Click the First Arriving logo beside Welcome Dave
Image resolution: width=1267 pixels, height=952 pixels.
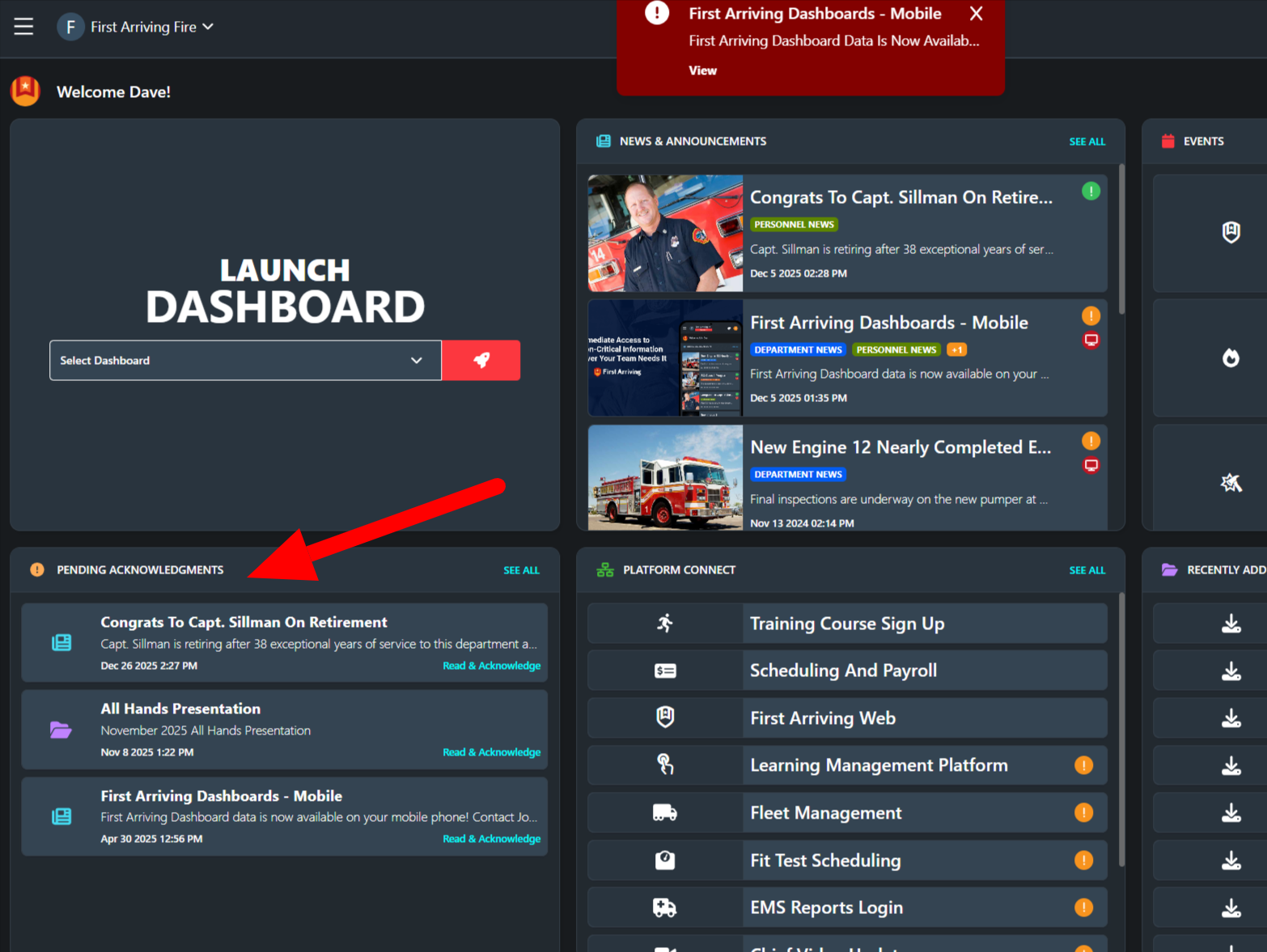click(x=25, y=91)
